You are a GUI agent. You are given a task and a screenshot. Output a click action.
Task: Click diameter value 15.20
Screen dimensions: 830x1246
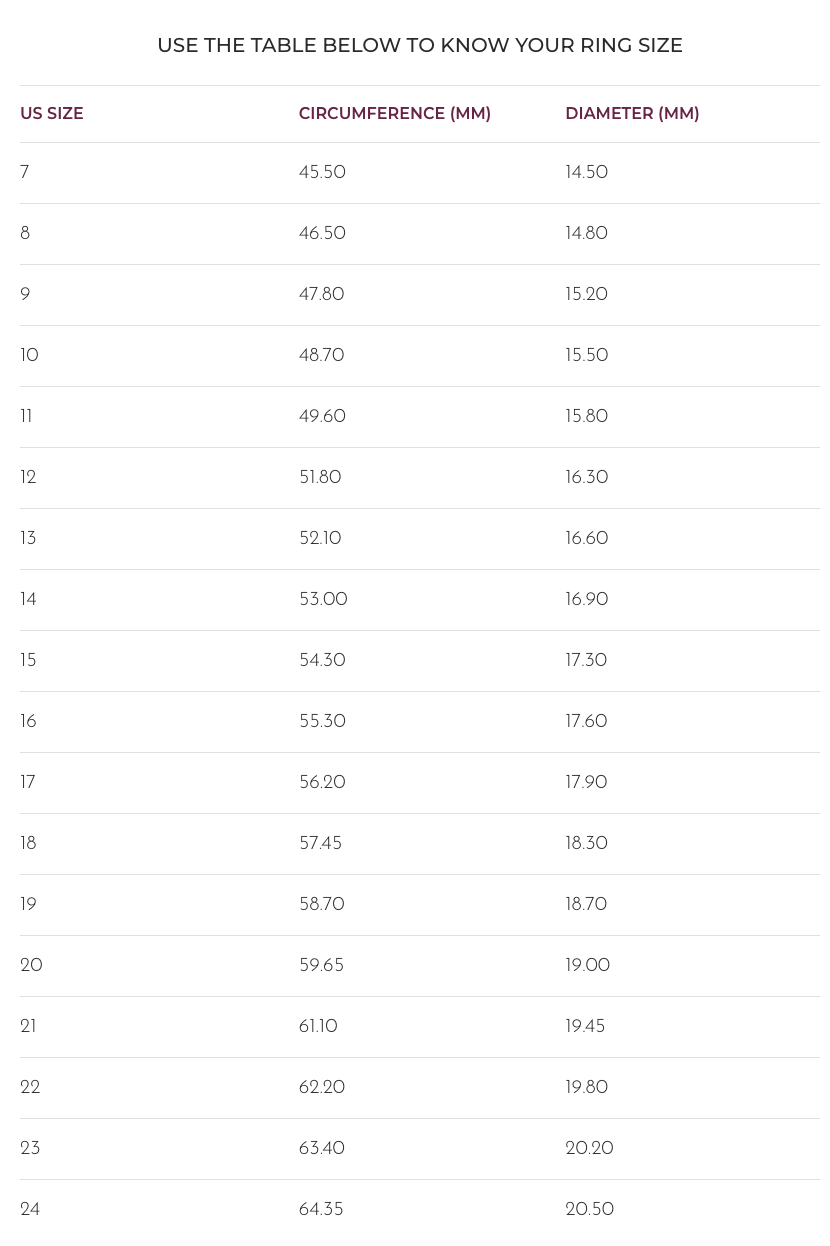(586, 295)
